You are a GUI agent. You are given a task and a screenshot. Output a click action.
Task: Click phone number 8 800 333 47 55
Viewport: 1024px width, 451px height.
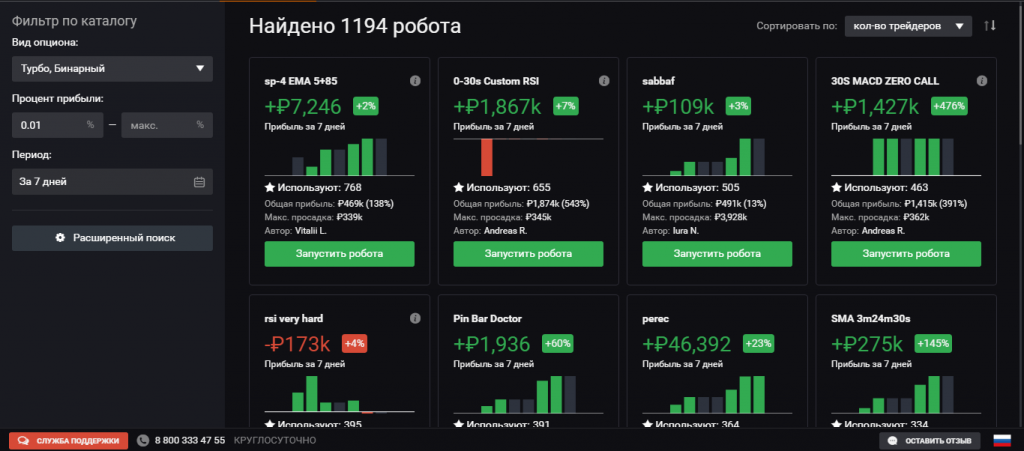(189, 441)
